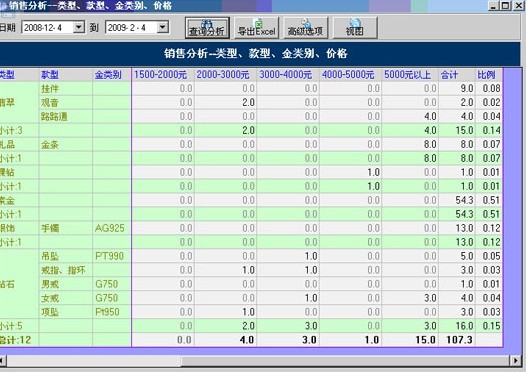Select the 戒指、指环 row label

(x=63, y=270)
